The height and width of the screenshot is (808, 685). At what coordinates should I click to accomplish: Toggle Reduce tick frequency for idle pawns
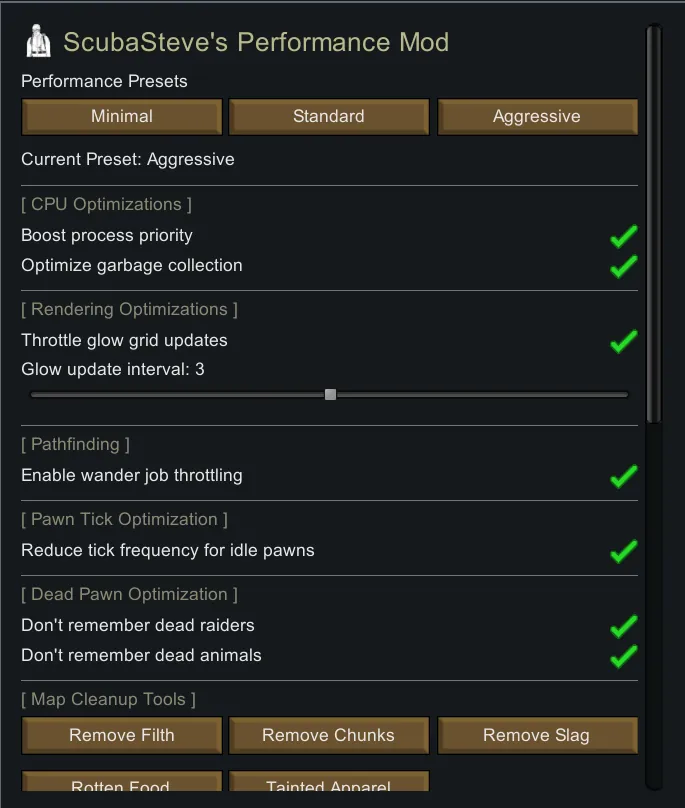click(x=624, y=551)
